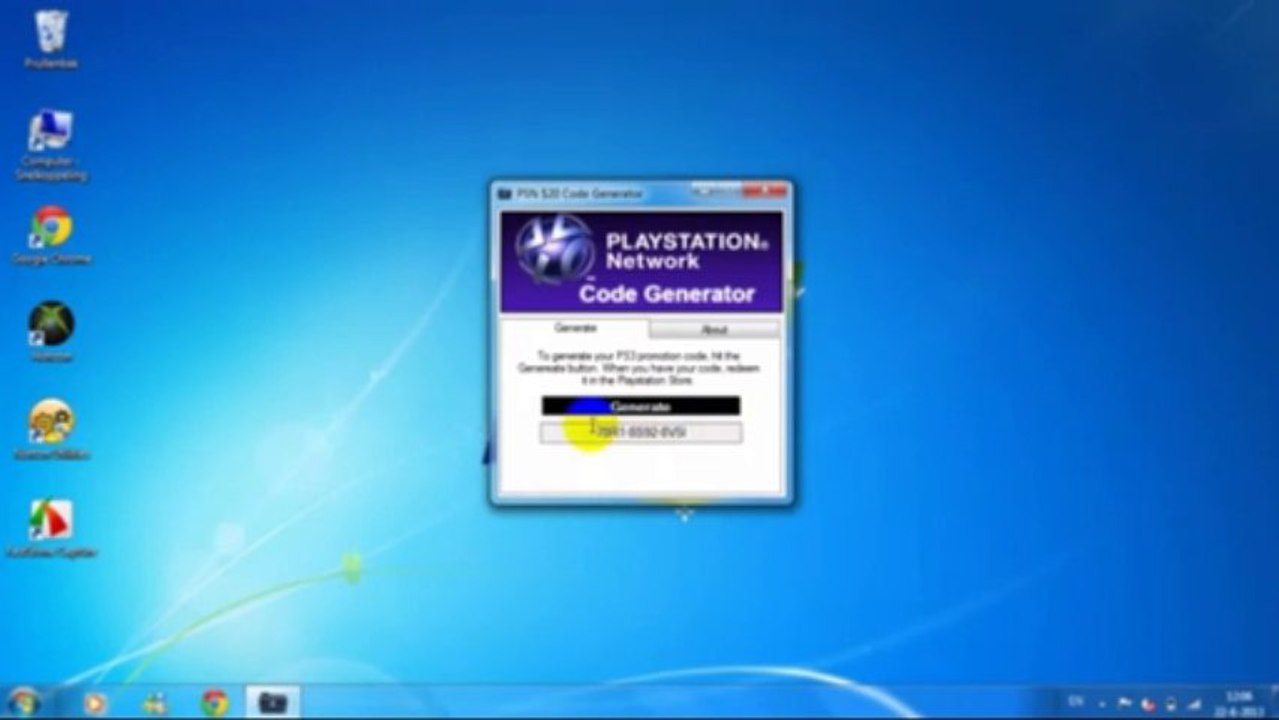Viewport: 1279px width, 720px height.
Task: Click the generated code text field
Action: [641, 432]
